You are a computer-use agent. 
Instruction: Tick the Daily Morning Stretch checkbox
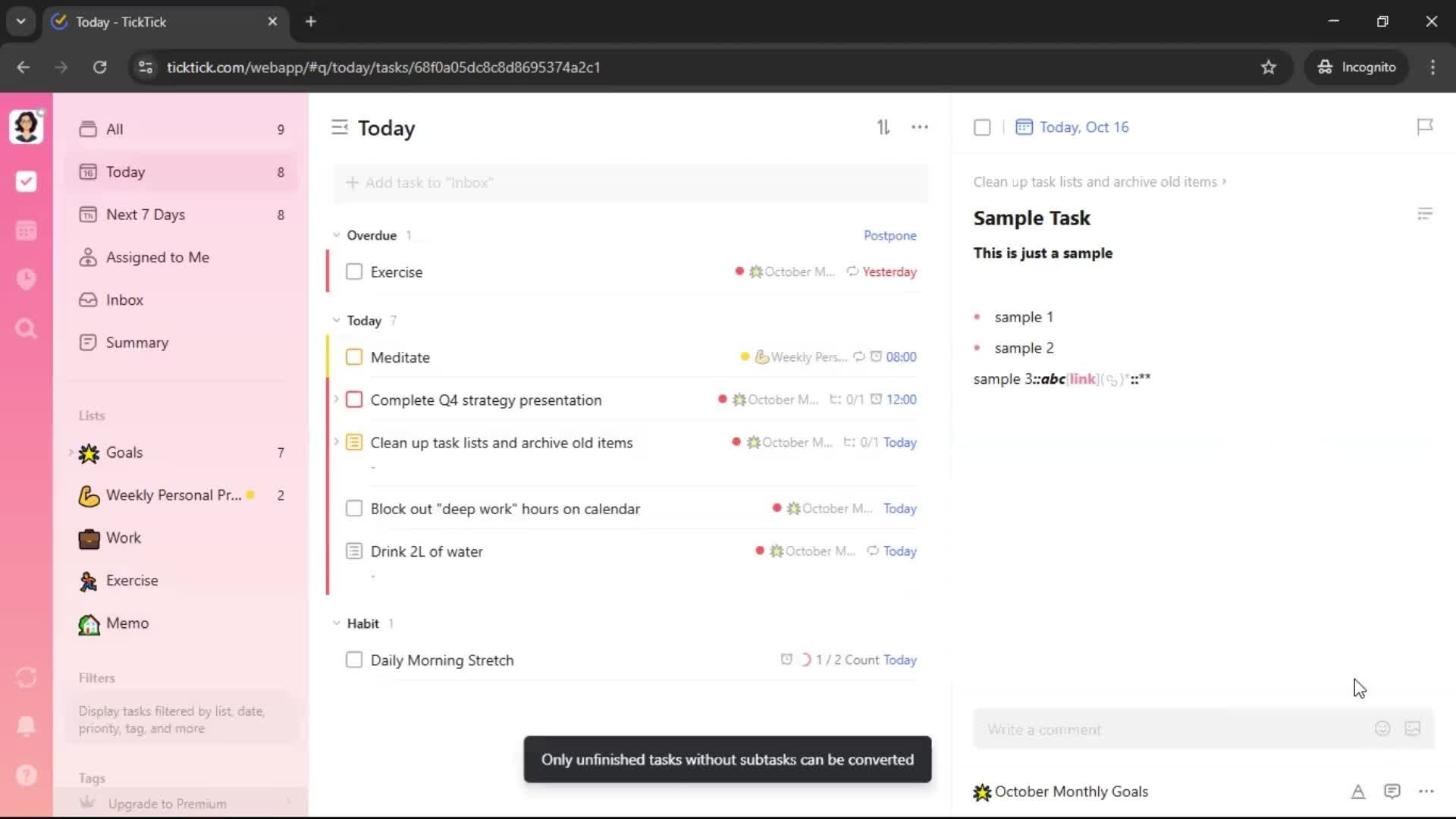[x=354, y=660]
